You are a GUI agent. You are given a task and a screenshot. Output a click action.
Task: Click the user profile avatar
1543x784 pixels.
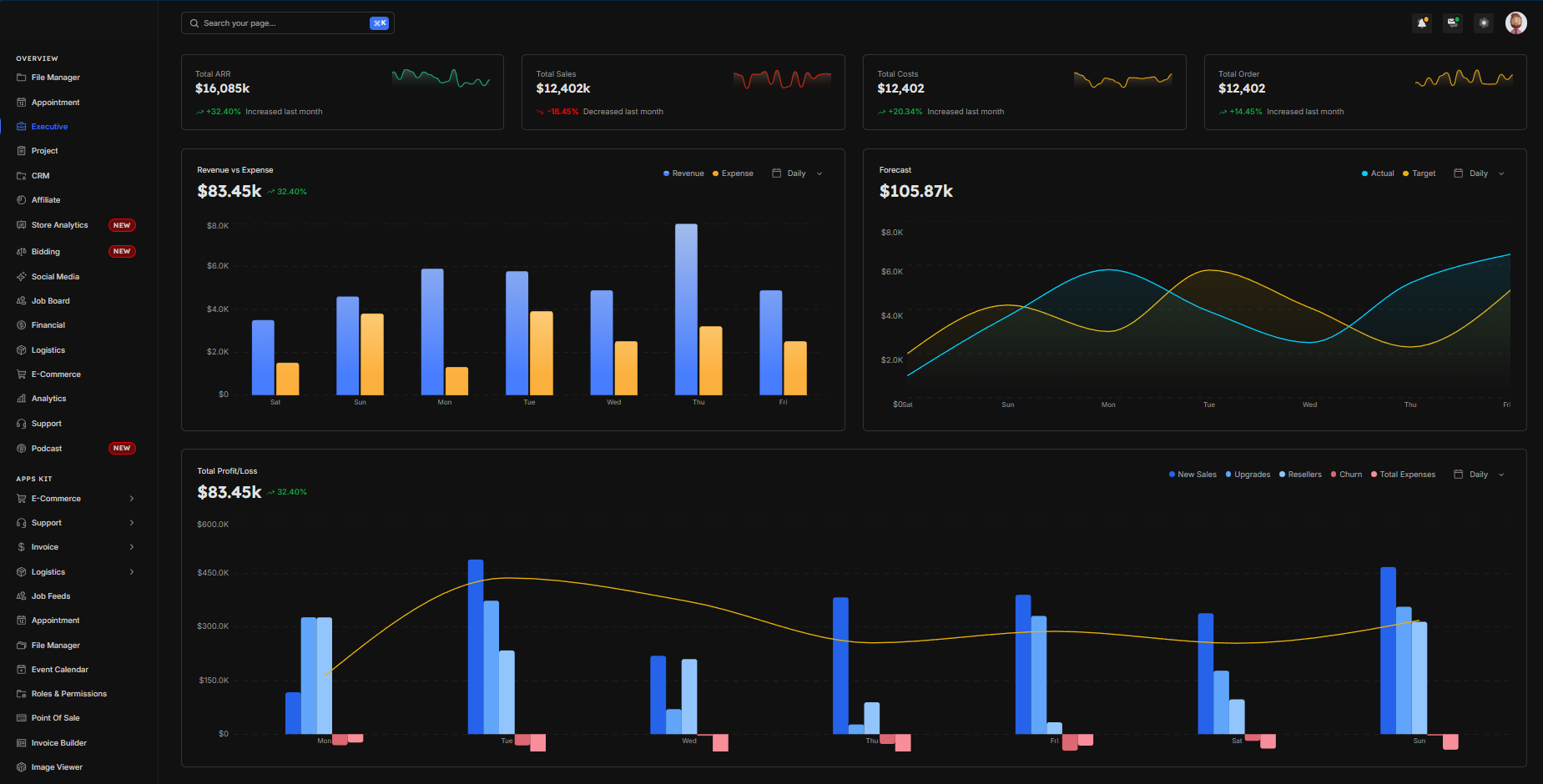(1515, 23)
